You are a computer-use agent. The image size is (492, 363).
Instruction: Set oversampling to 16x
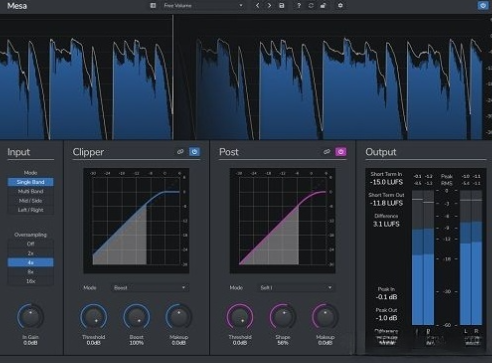pos(30,281)
